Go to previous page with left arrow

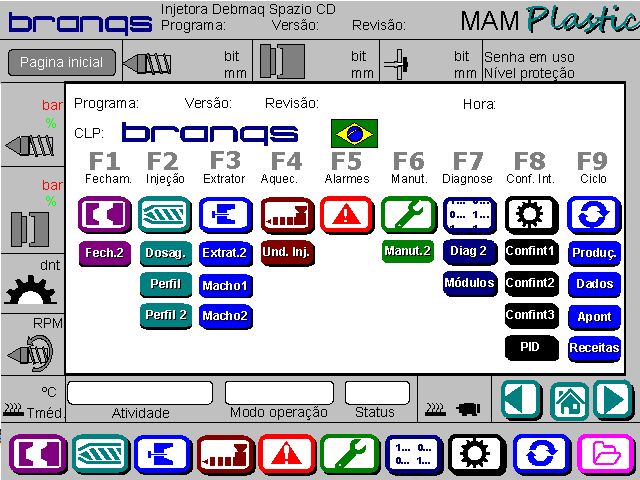pyautogui.click(x=522, y=401)
